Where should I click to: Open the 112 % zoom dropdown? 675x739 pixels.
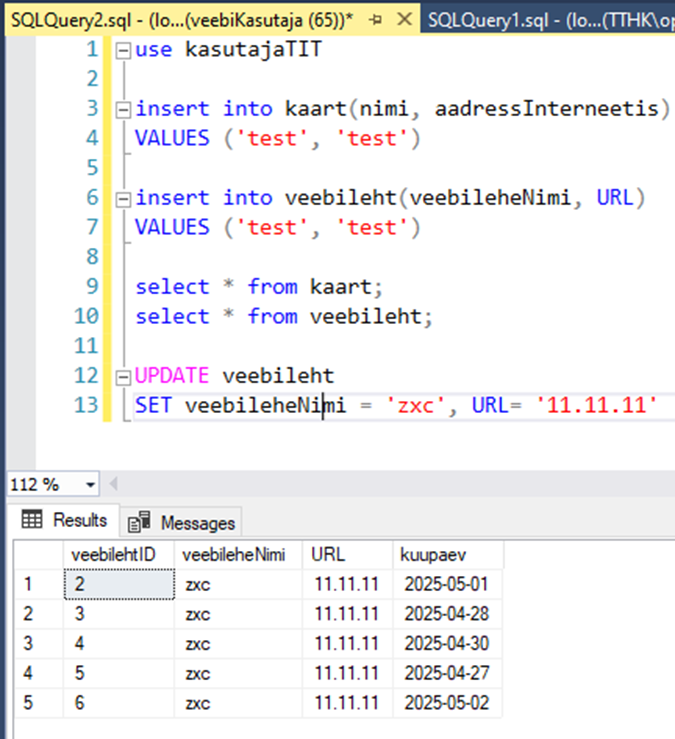pos(91,484)
